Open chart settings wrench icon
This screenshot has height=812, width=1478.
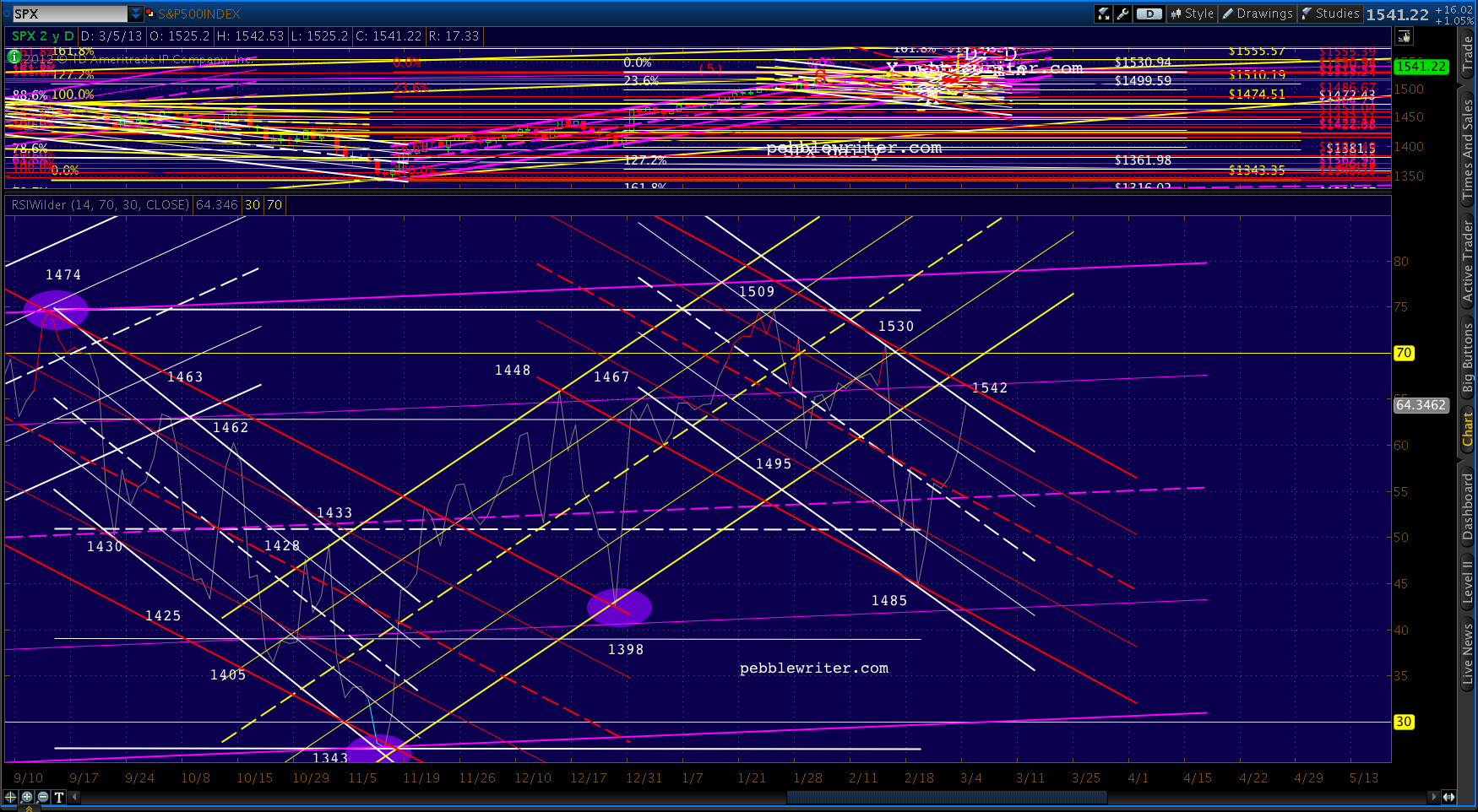click(1122, 14)
